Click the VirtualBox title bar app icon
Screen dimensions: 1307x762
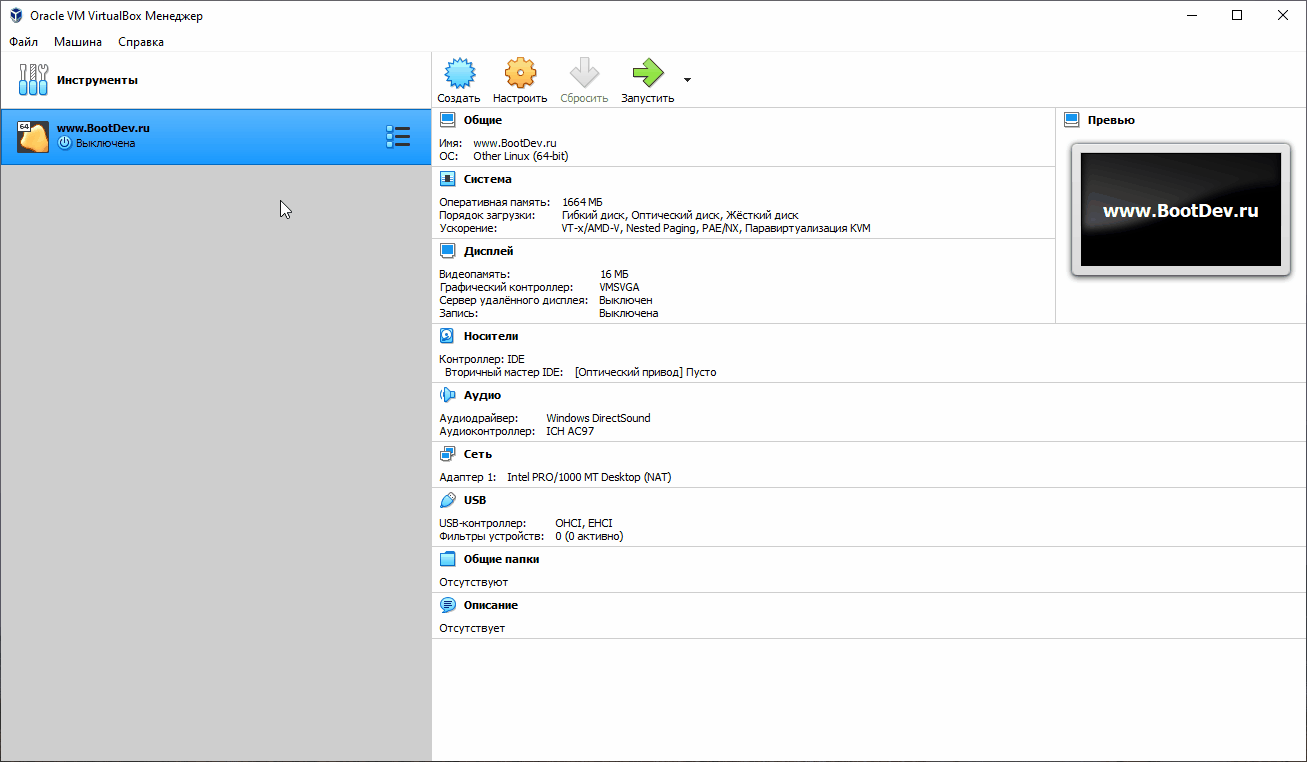click(16, 15)
